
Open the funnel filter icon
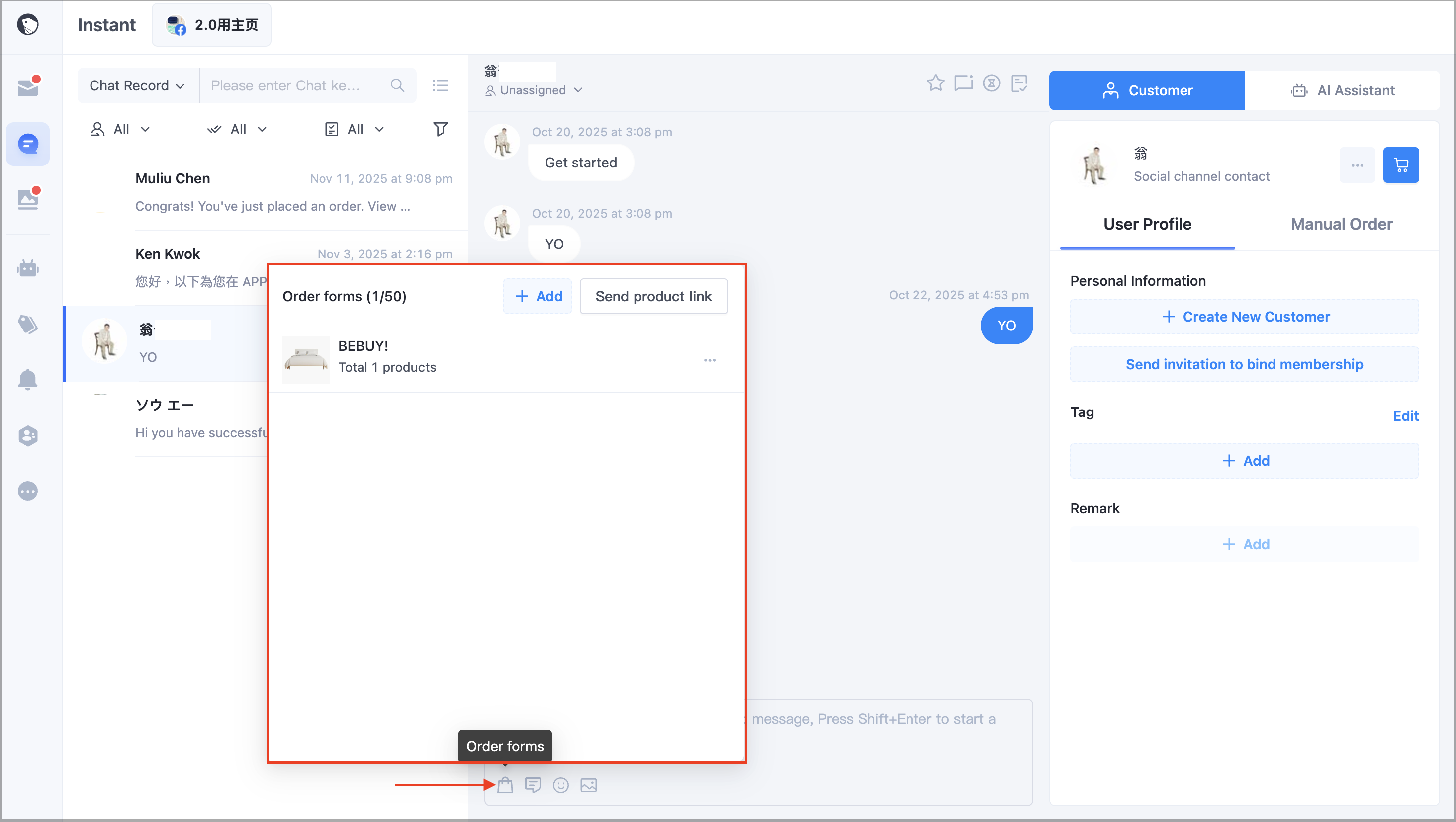pos(440,129)
